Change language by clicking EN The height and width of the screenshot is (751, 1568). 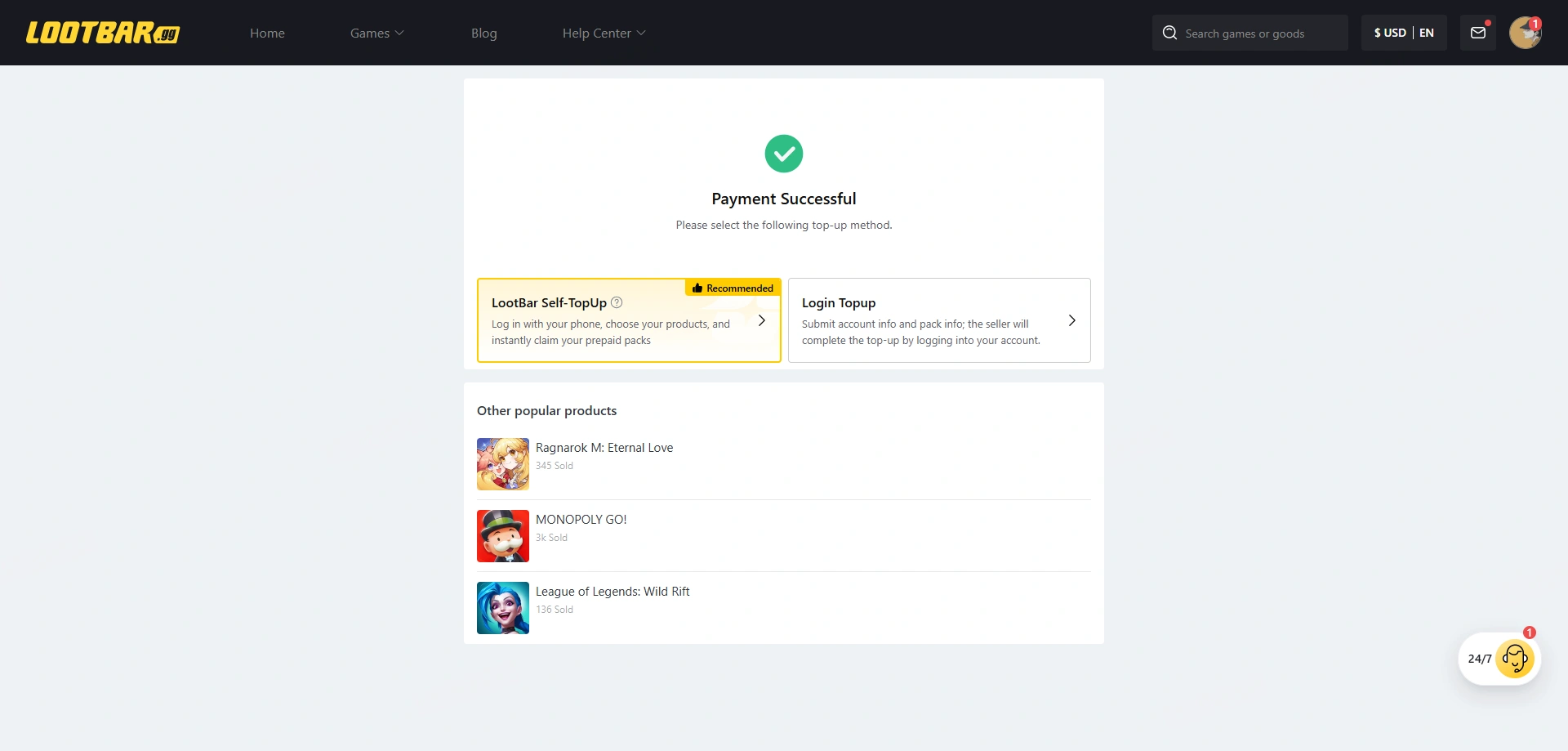point(1427,33)
